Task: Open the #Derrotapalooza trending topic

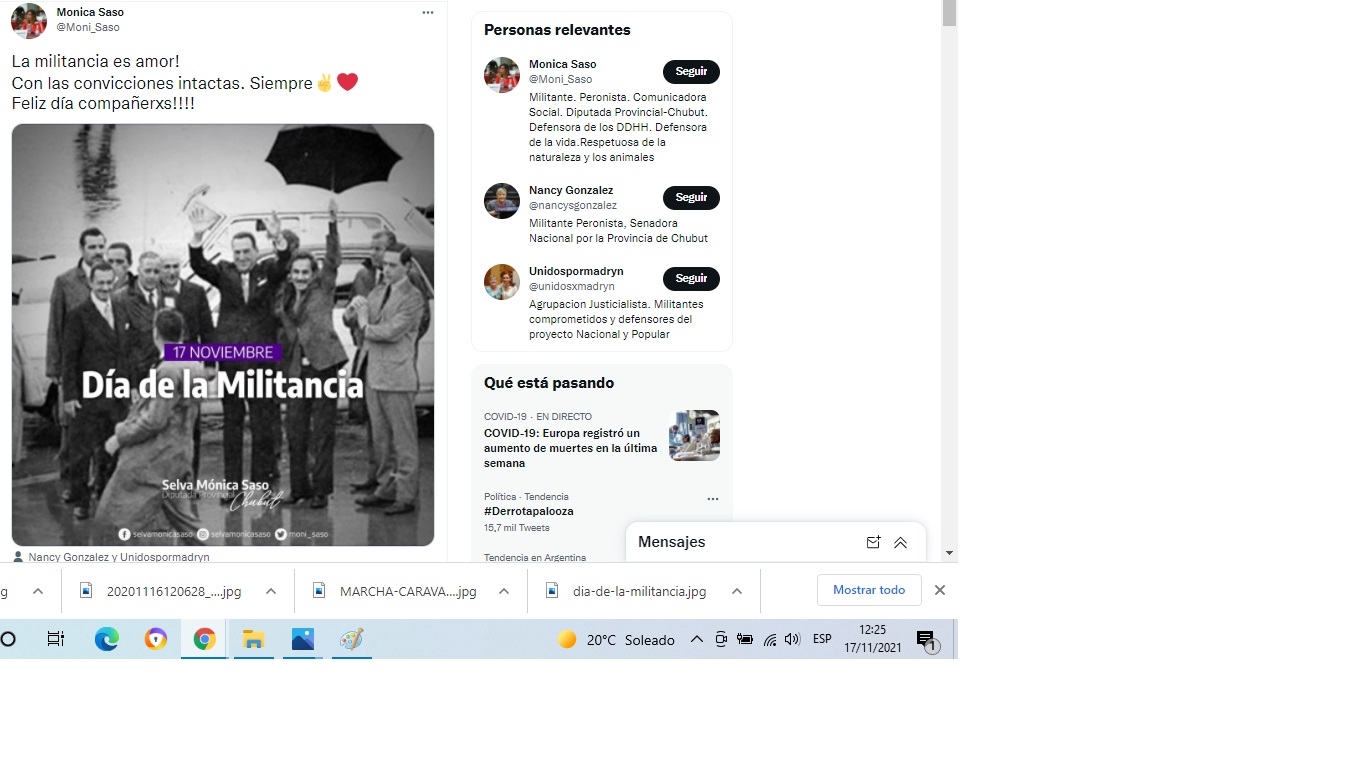Action: (529, 511)
